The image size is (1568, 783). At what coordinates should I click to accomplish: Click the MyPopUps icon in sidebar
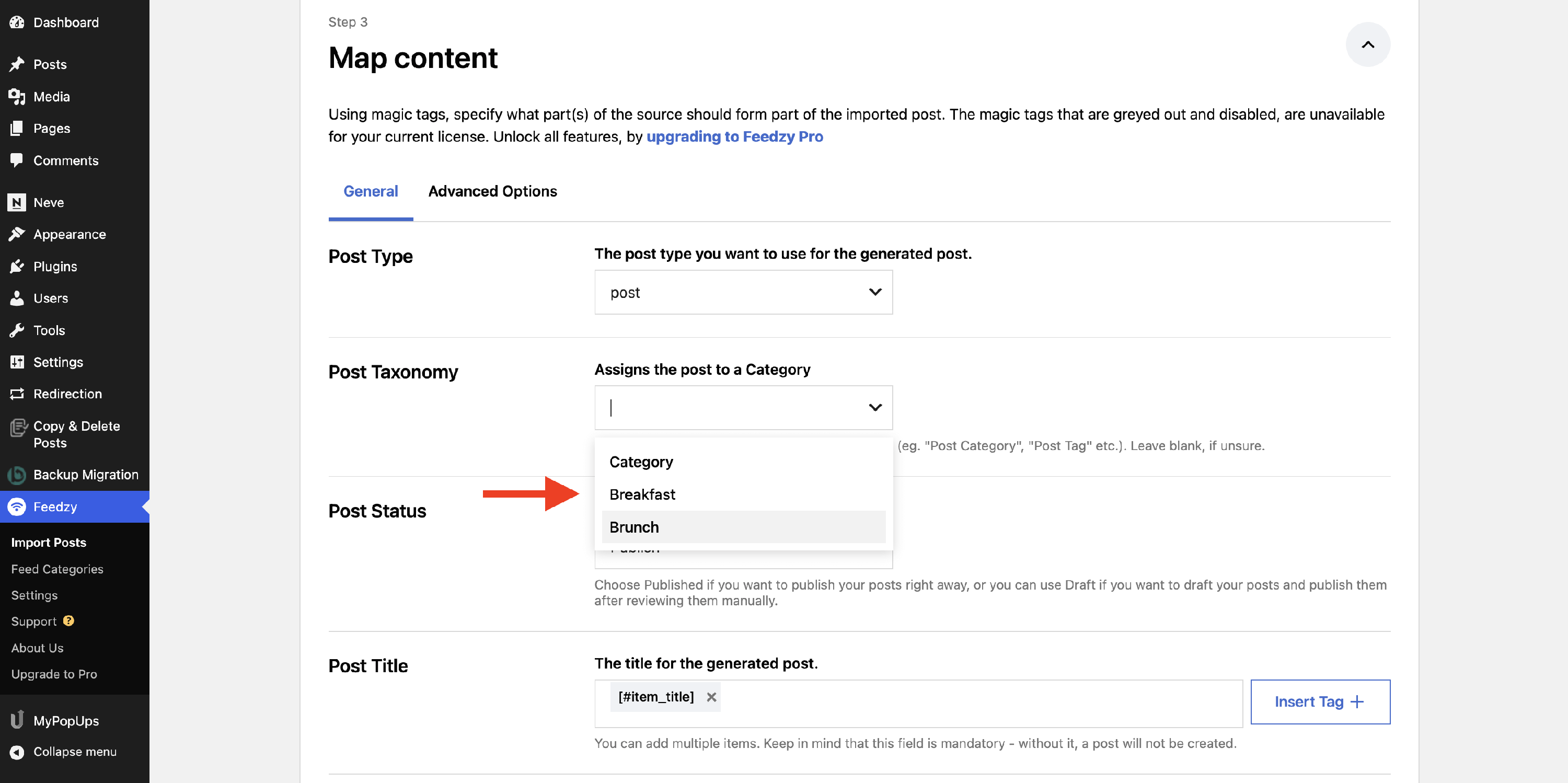pyautogui.click(x=17, y=720)
